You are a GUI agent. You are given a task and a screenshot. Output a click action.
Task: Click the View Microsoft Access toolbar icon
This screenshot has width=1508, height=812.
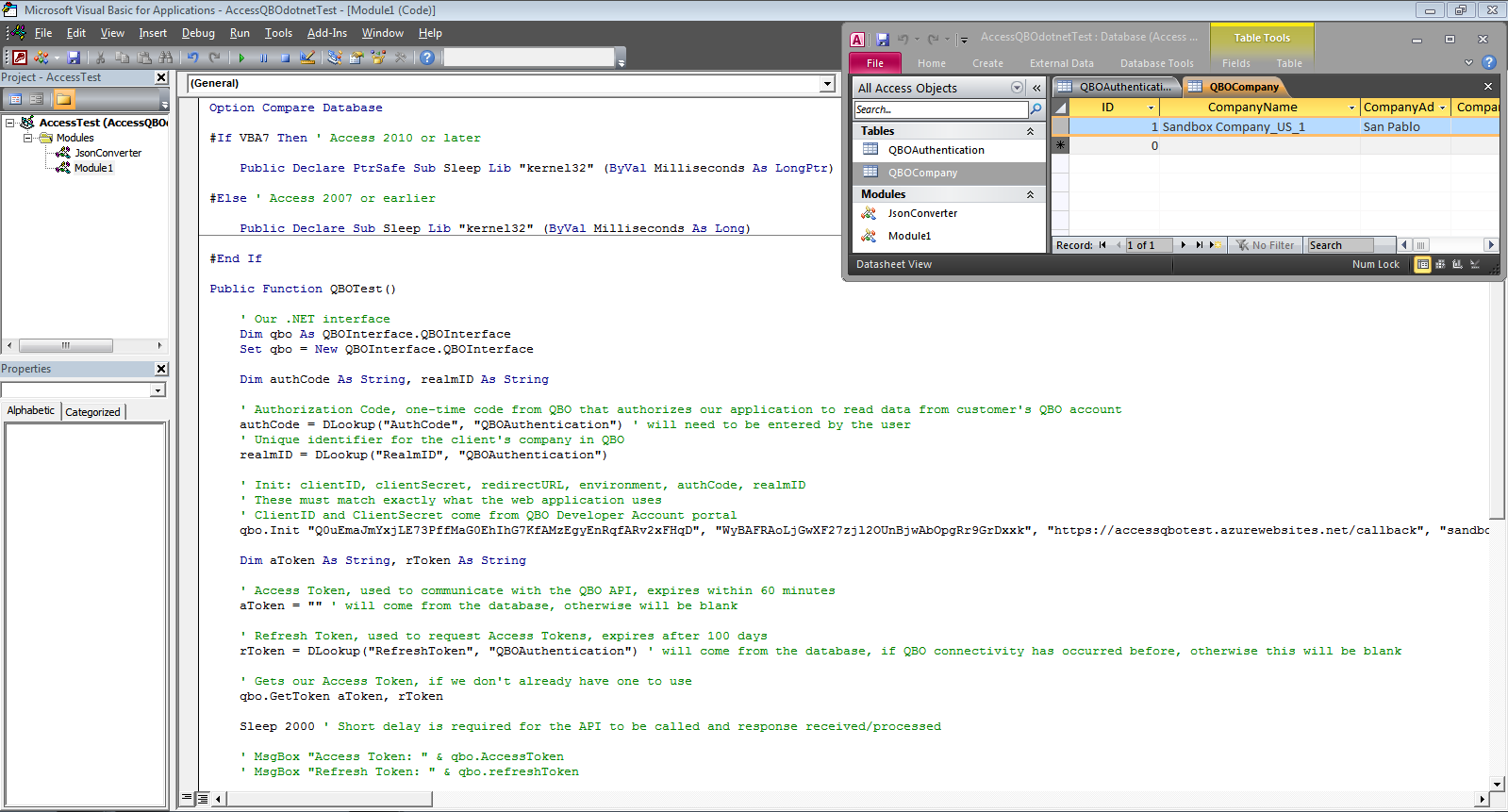tap(20, 58)
